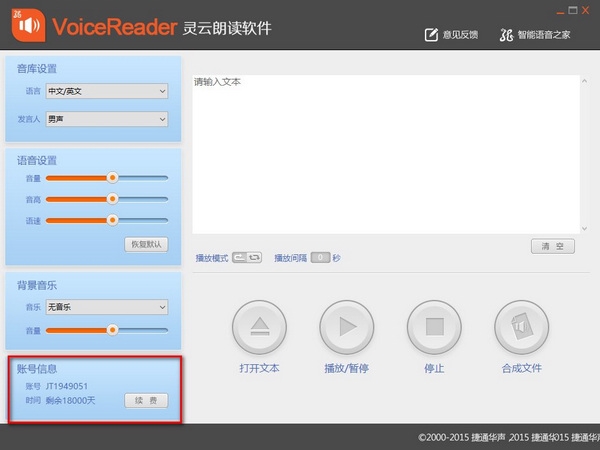This screenshot has width=600, height=450.
Task: Click the 音库设置 section heading
Action: point(37,69)
